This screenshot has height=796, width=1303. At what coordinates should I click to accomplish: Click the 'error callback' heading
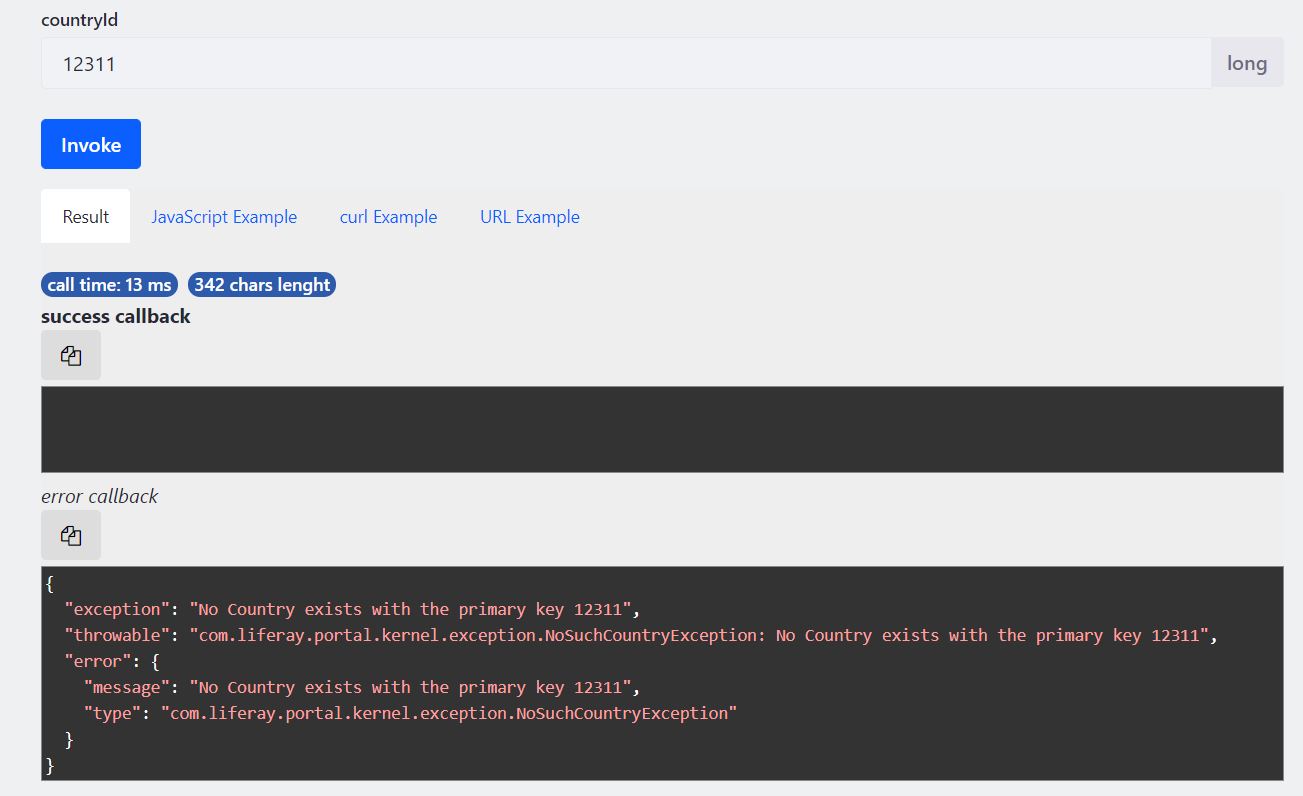coord(100,496)
